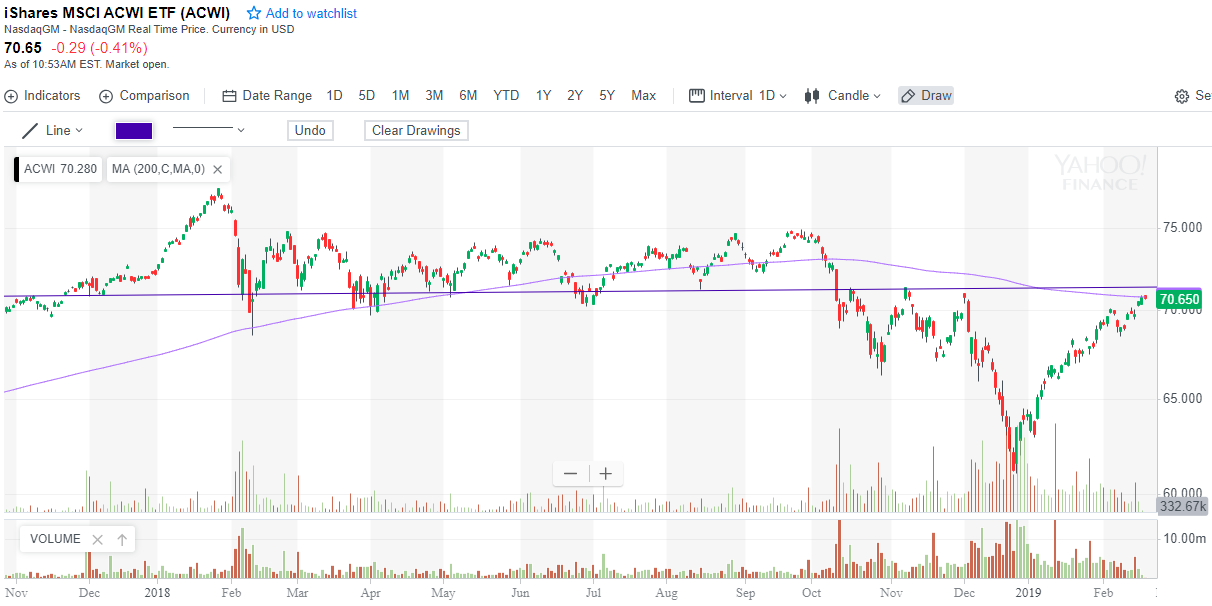Click the 10.00m volume axis label
The width and height of the screenshot is (1212, 606).
point(1183,538)
